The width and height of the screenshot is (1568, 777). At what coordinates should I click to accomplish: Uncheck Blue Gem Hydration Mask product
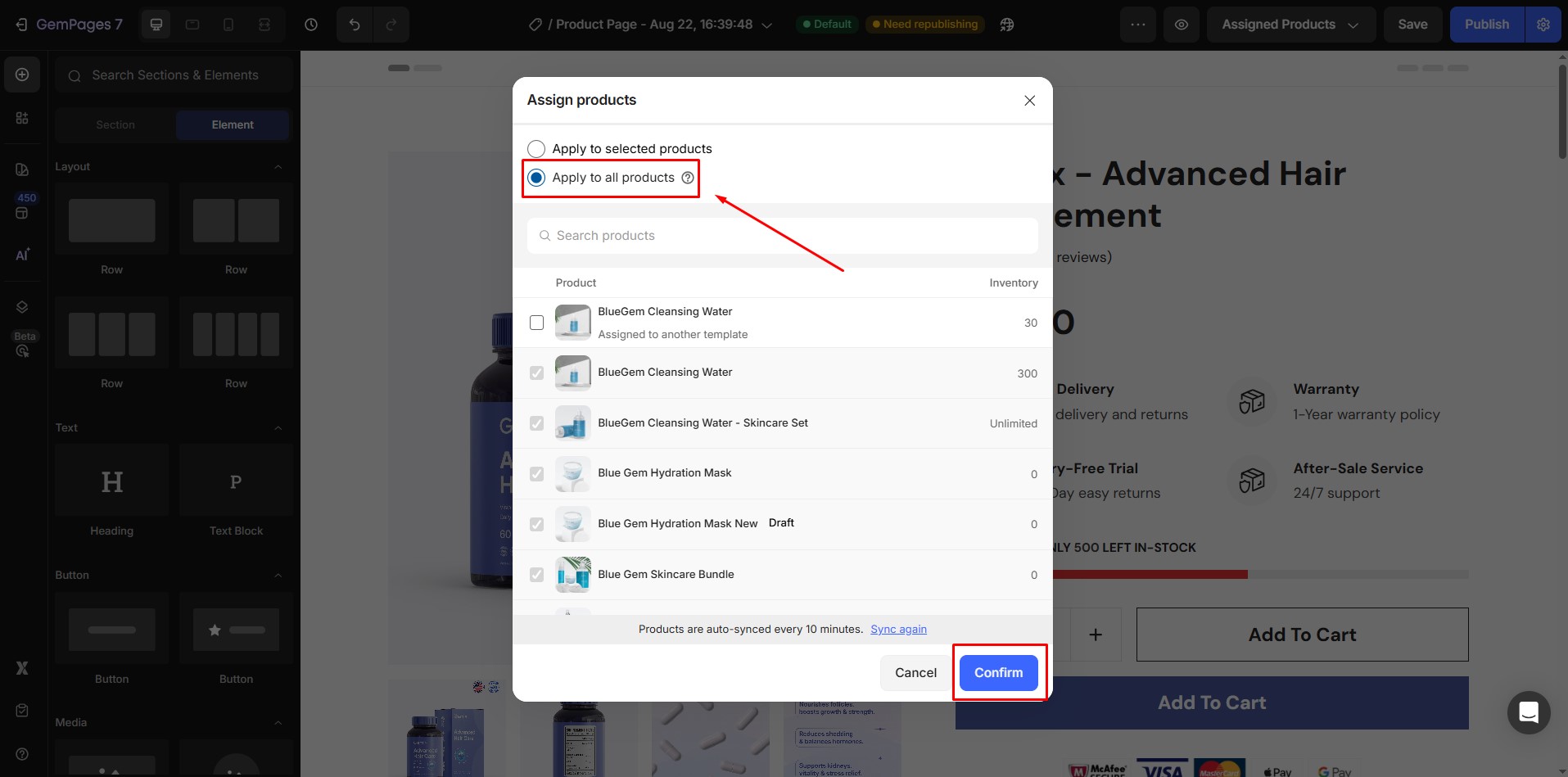coord(536,473)
